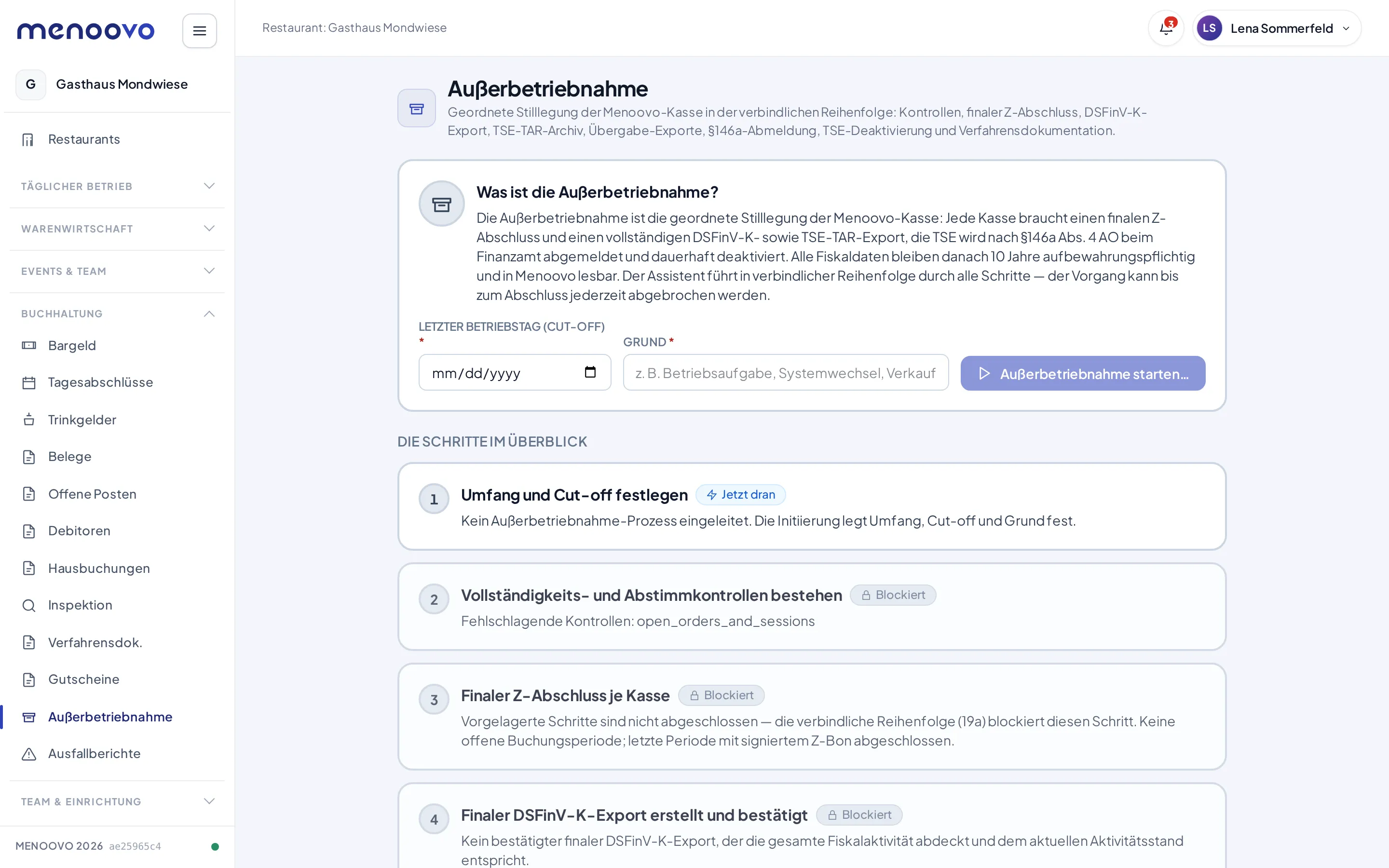Click the Jetzt dran badge

click(740, 495)
